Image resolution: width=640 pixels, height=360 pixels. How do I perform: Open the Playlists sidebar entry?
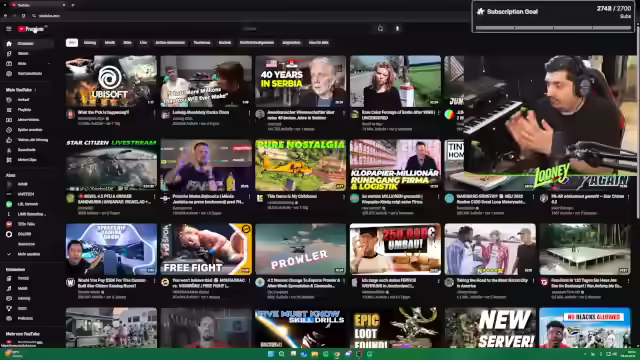[24, 110]
